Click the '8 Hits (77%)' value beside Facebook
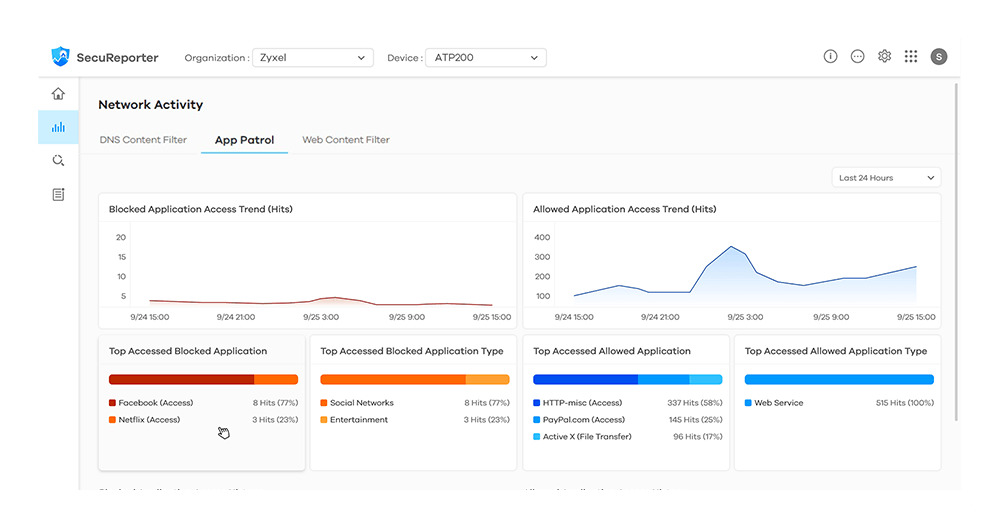This screenshot has height=530, width=1000. pyautogui.click(x=275, y=403)
